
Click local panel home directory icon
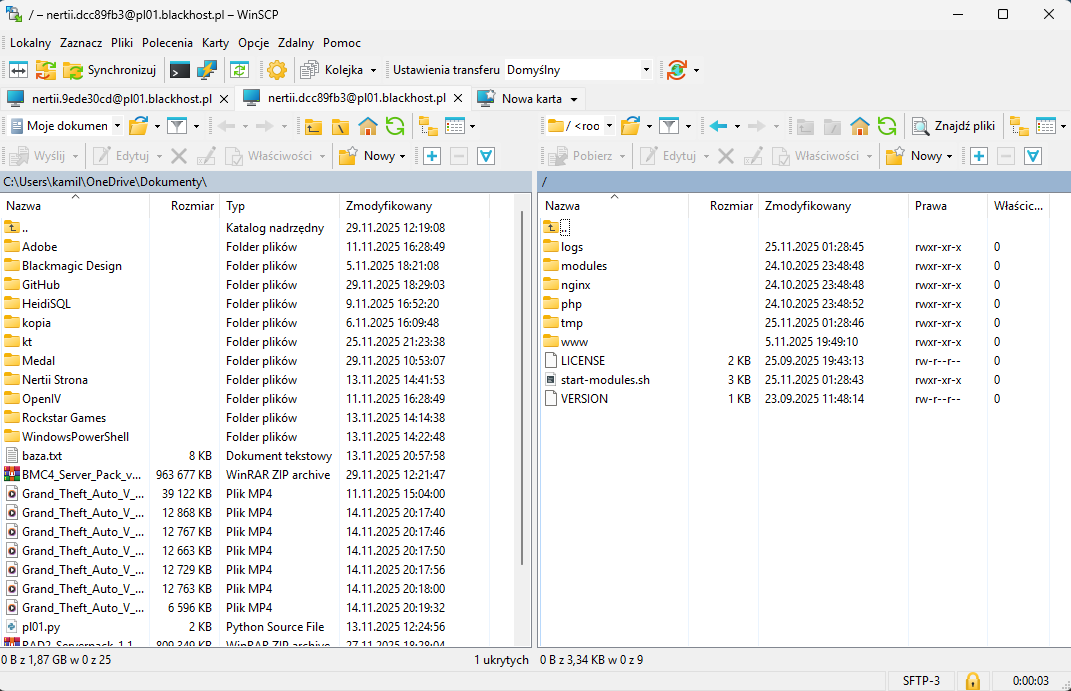pos(367,126)
